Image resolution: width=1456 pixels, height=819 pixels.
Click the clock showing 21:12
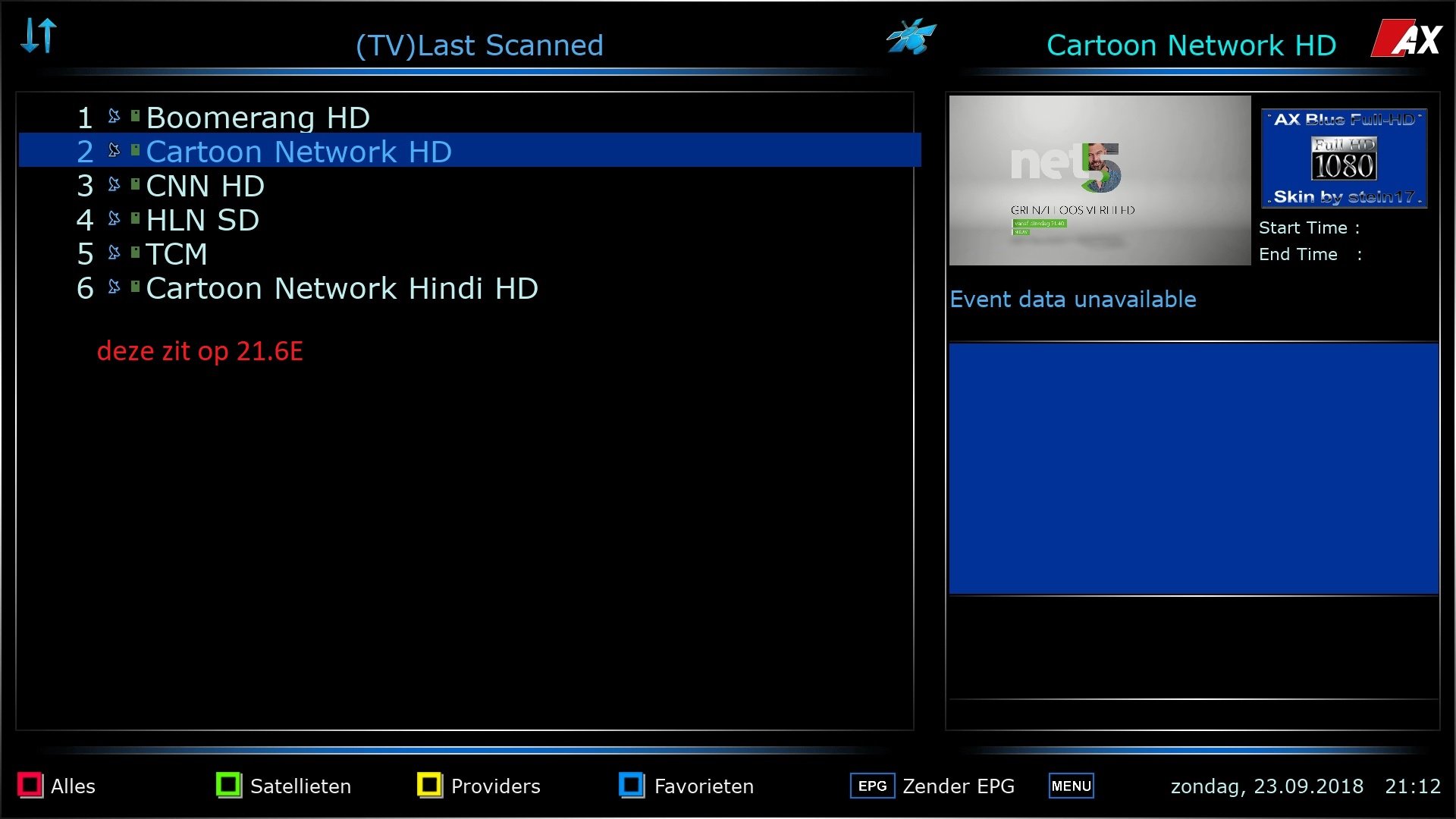point(1413,786)
